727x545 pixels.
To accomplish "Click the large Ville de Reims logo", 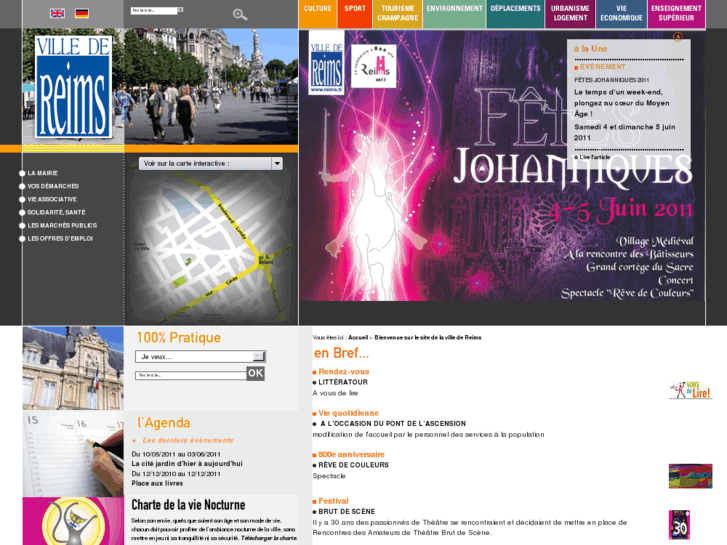I will pos(73,87).
